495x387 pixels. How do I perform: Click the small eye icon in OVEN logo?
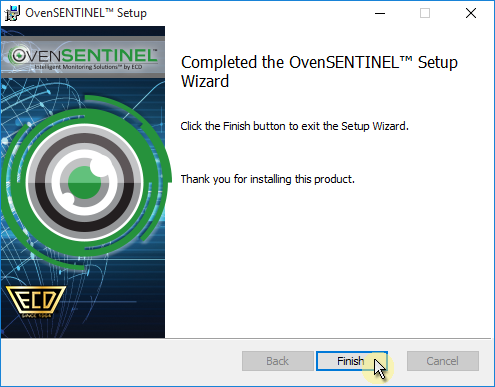pyautogui.click(x=19, y=55)
